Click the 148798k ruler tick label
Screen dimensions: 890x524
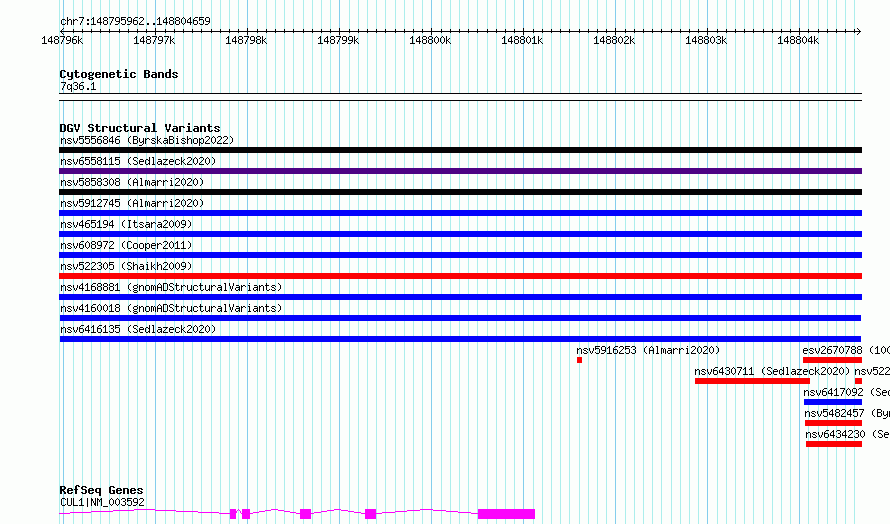(246, 41)
